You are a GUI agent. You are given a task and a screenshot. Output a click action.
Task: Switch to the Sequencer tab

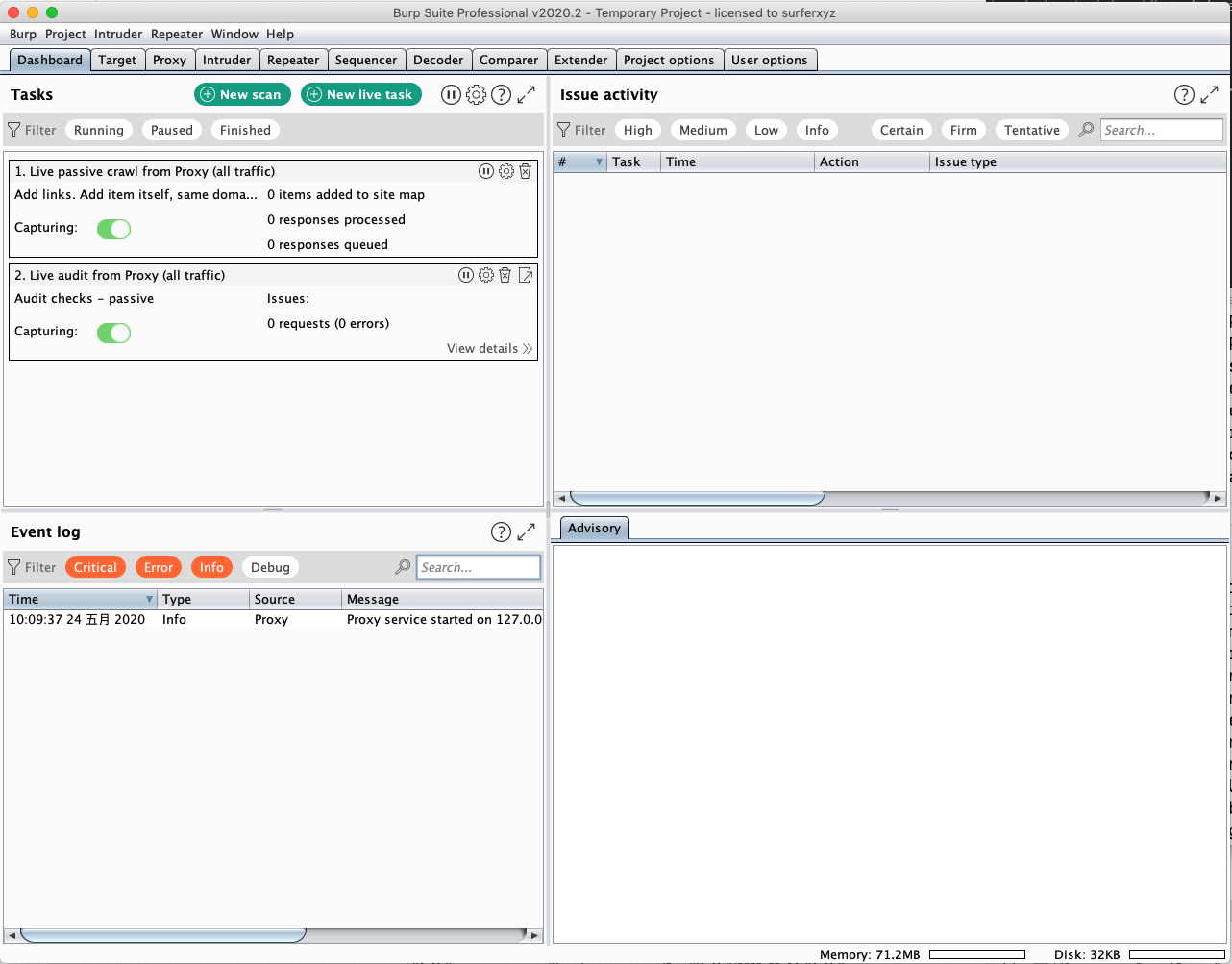tap(366, 60)
